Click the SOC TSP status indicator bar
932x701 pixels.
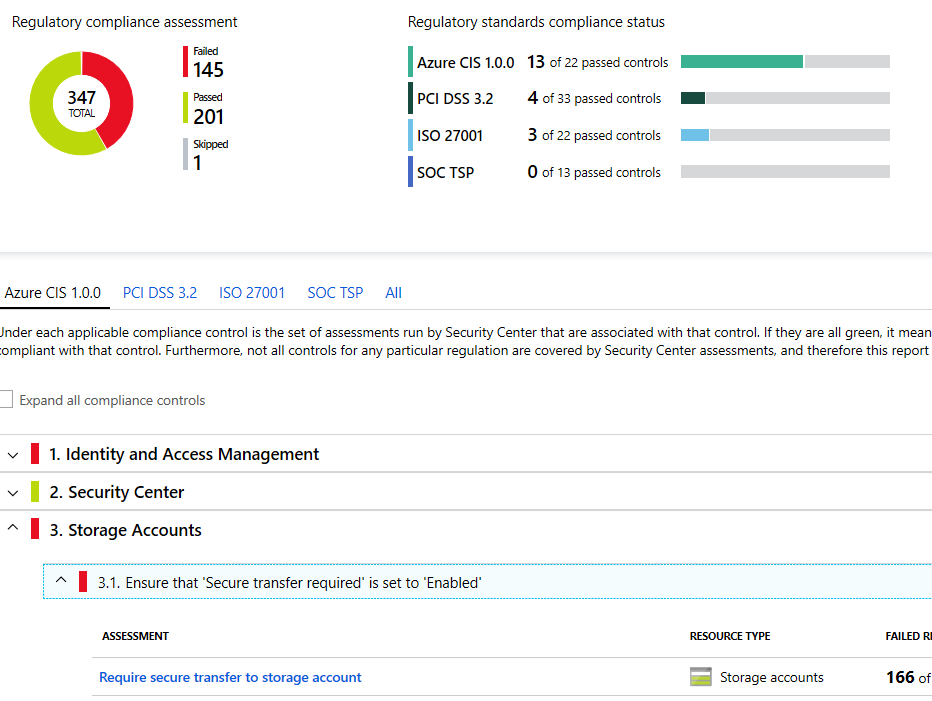(409, 172)
